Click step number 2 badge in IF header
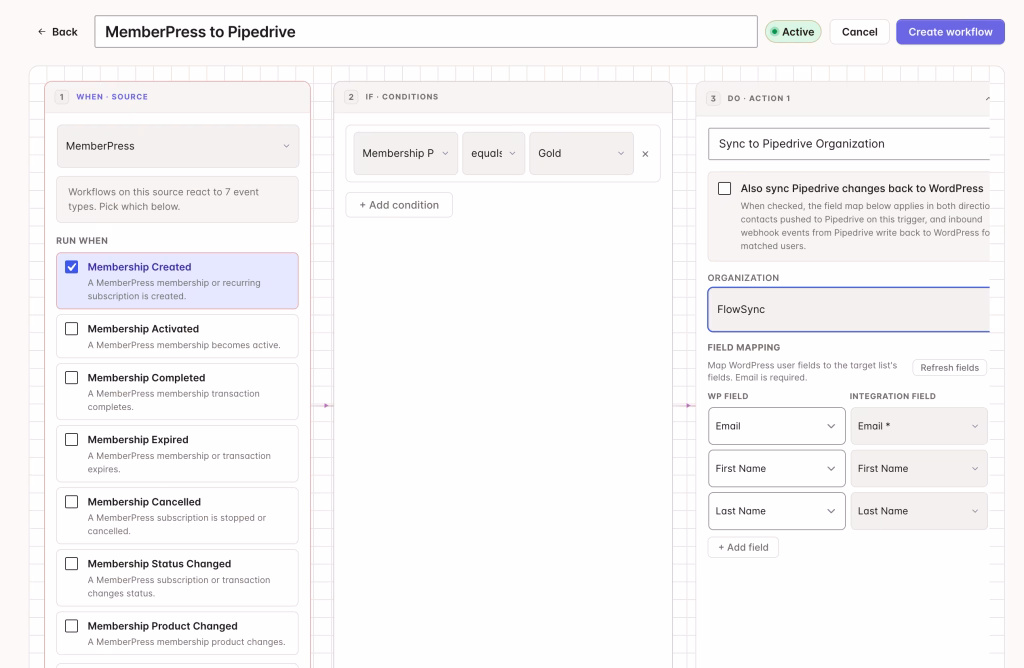Viewport: 1024px width, 668px height. [x=351, y=97]
